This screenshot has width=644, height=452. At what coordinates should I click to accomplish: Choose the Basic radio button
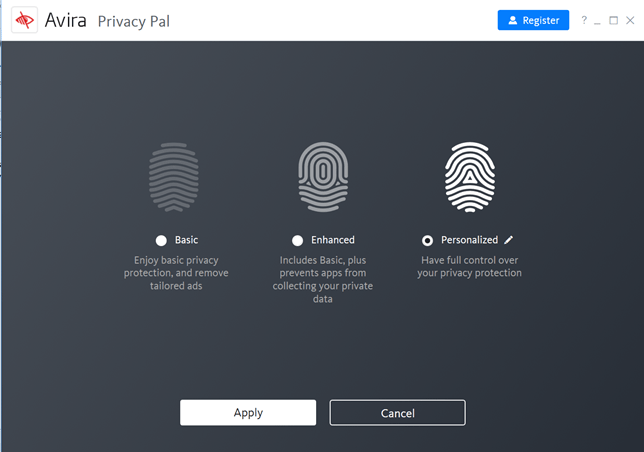[x=161, y=241]
